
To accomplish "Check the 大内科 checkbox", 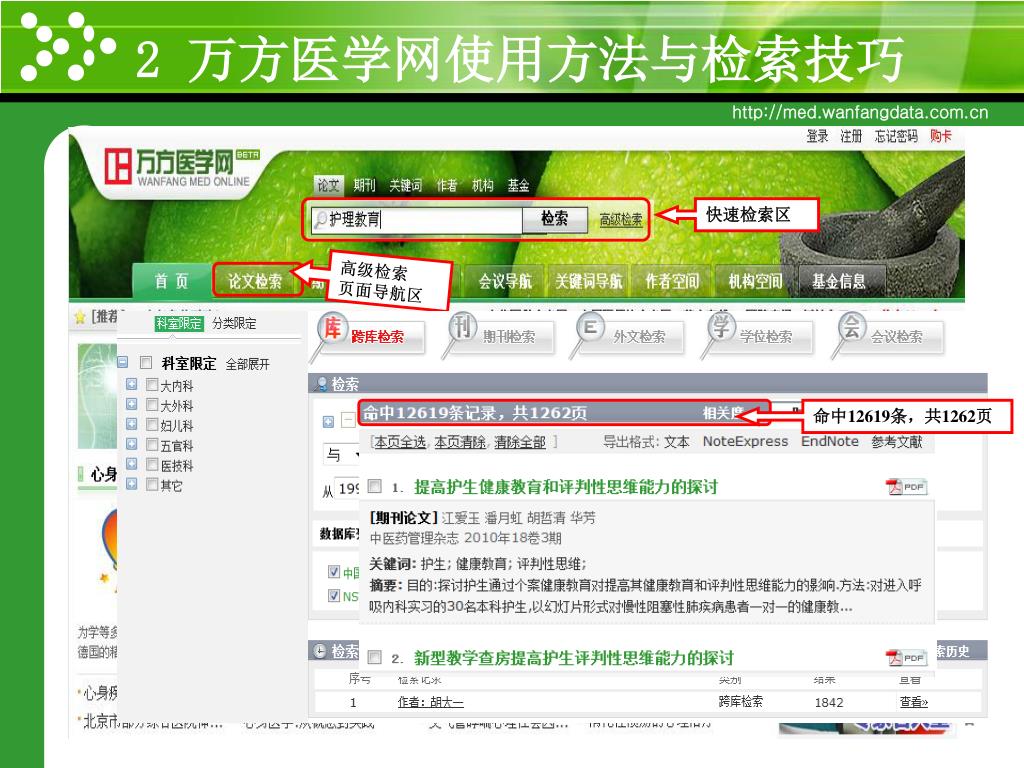I will click(152, 385).
